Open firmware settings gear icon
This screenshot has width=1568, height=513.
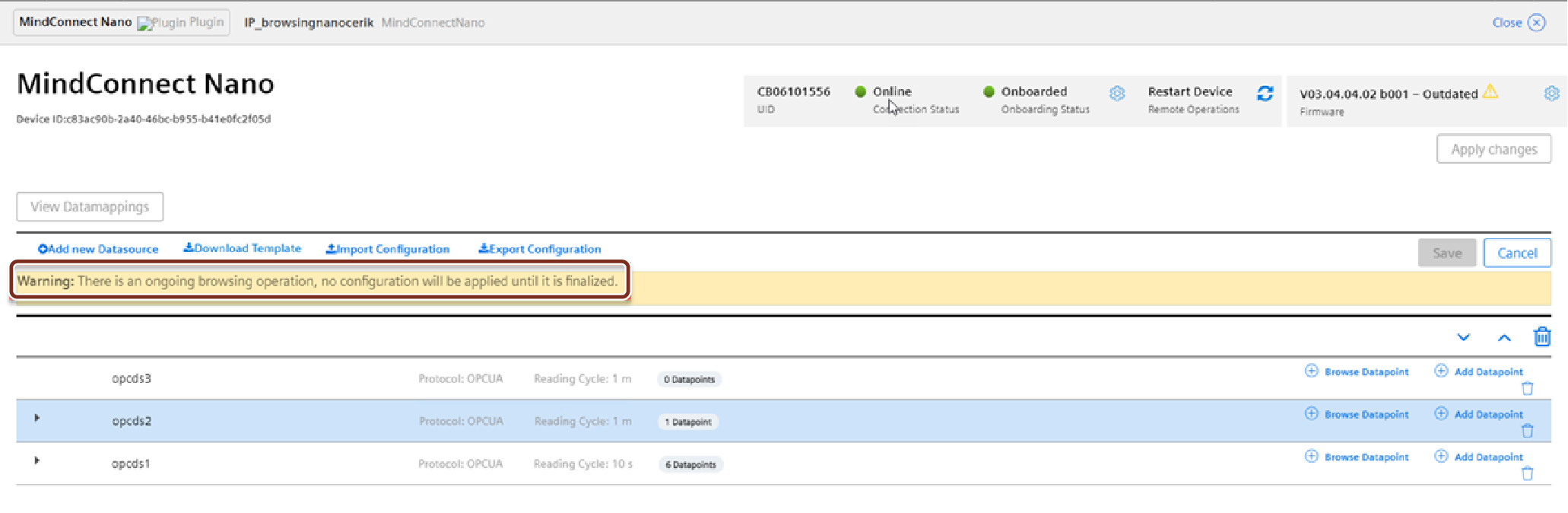pos(1552,94)
